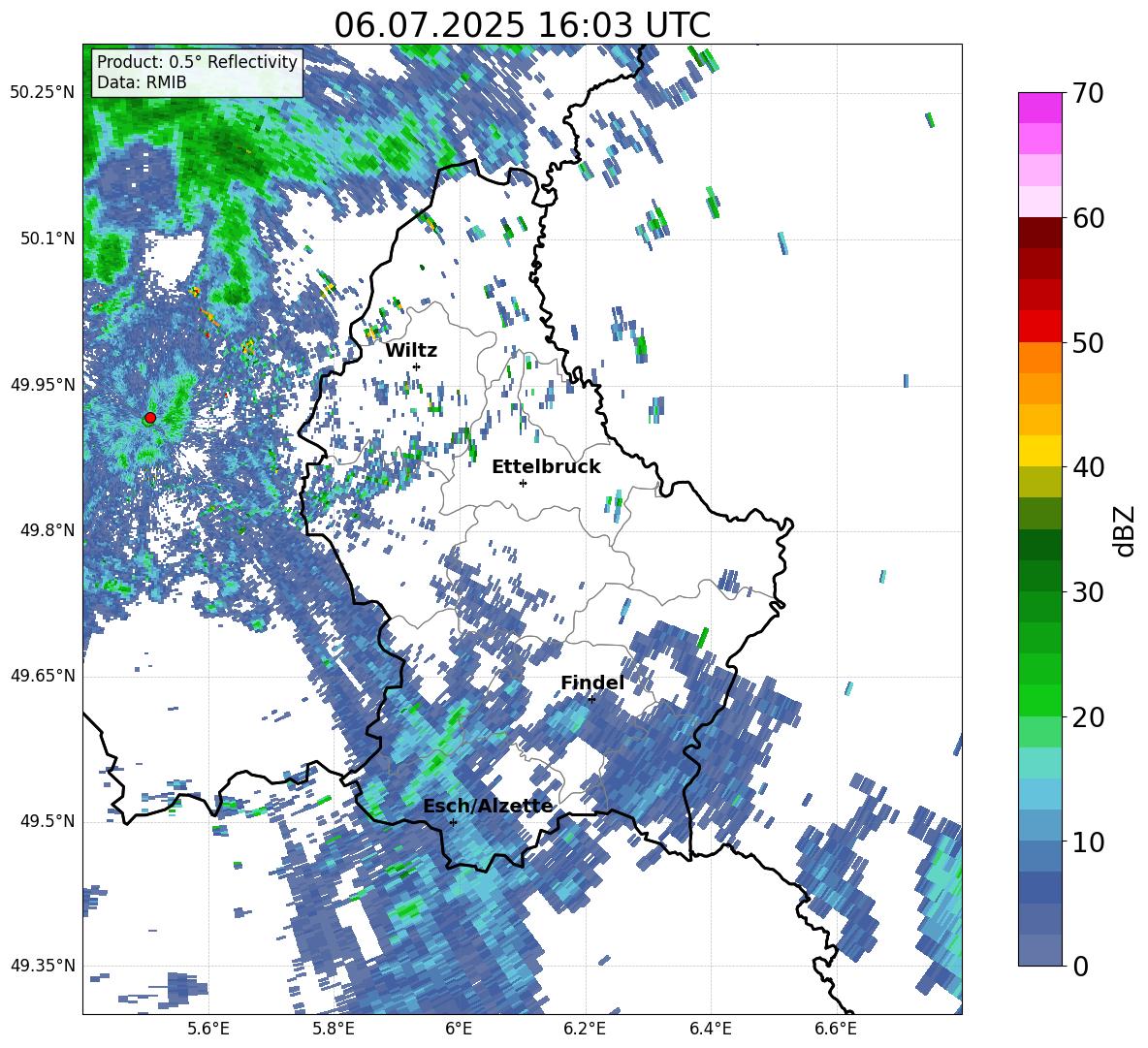The height and width of the screenshot is (1048, 1148).
Task: Click the cross marker below Esch/Alzette
Action: point(453,822)
